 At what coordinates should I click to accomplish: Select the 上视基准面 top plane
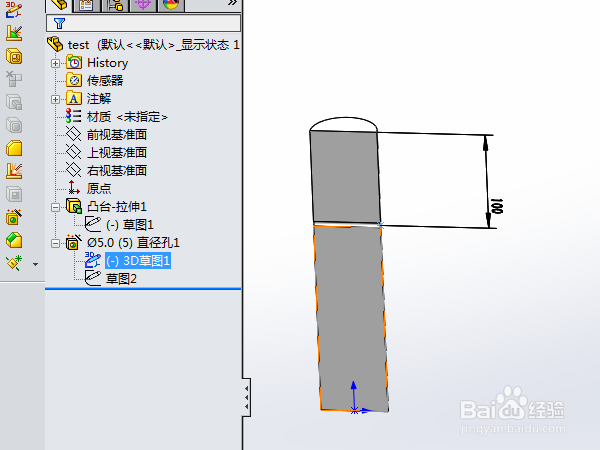(117, 153)
